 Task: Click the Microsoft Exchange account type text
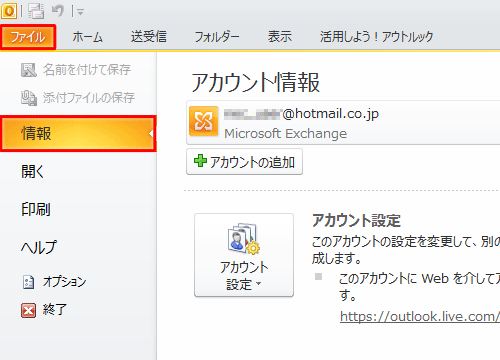(x=286, y=134)
